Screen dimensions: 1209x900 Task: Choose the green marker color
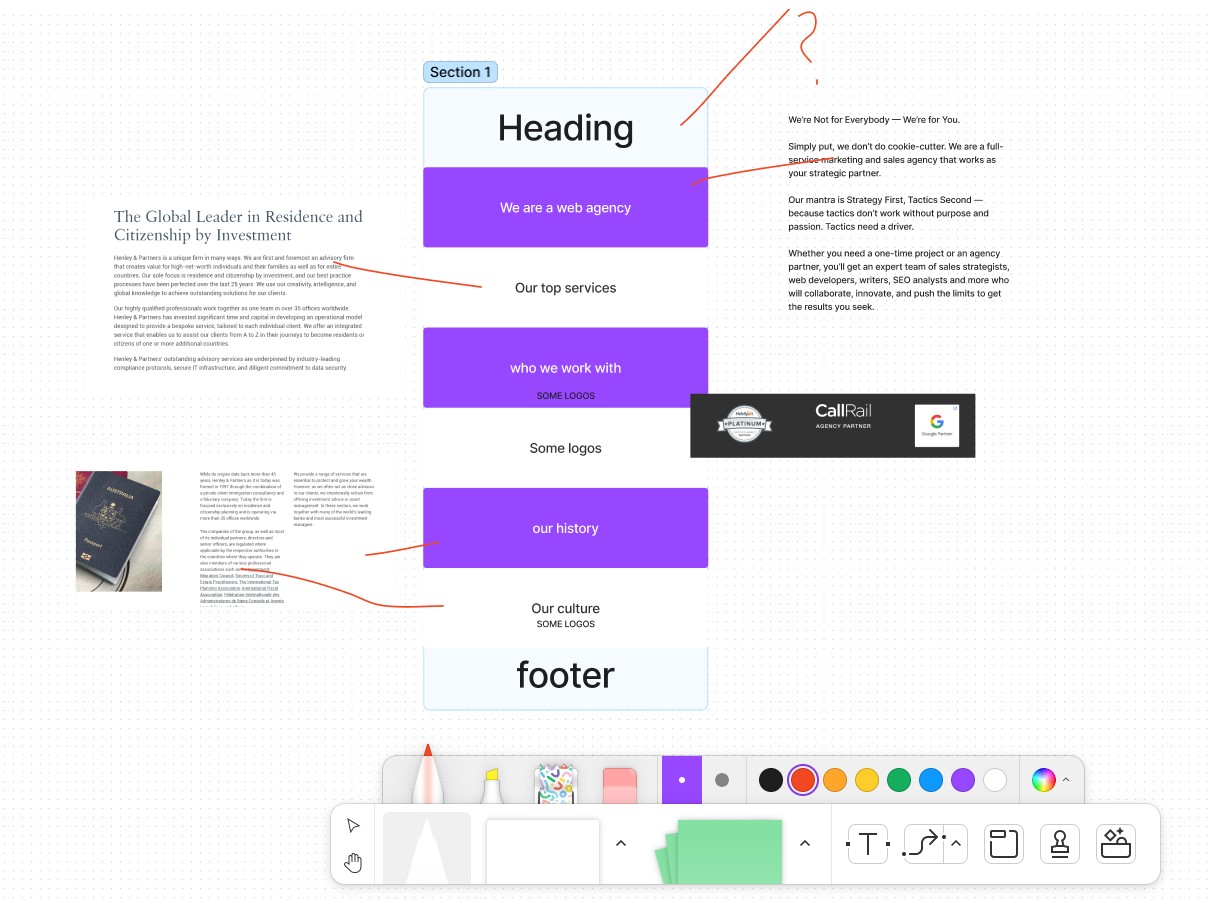899,780
